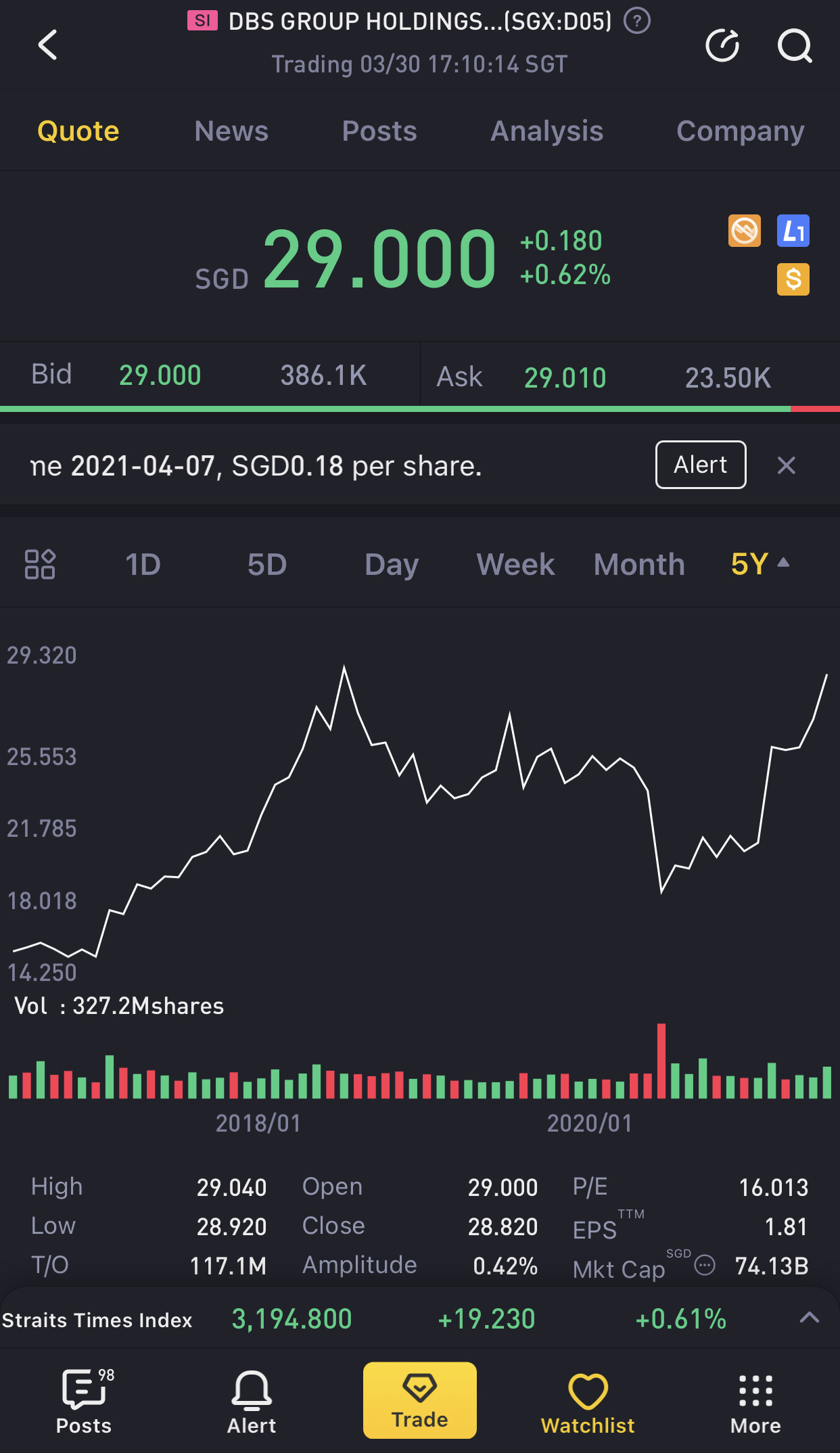
Task: Tap the back arrow icon
Action: click(x=48, y=45)
